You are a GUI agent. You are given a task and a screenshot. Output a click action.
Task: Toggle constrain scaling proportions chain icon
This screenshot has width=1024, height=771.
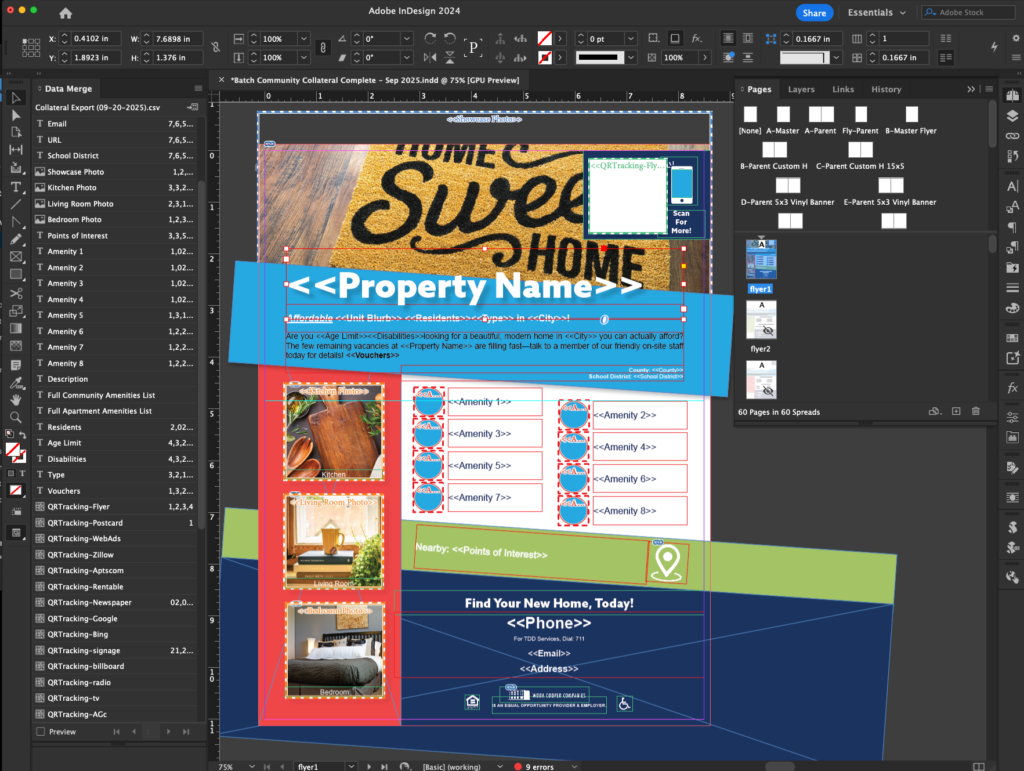point(321,47)
